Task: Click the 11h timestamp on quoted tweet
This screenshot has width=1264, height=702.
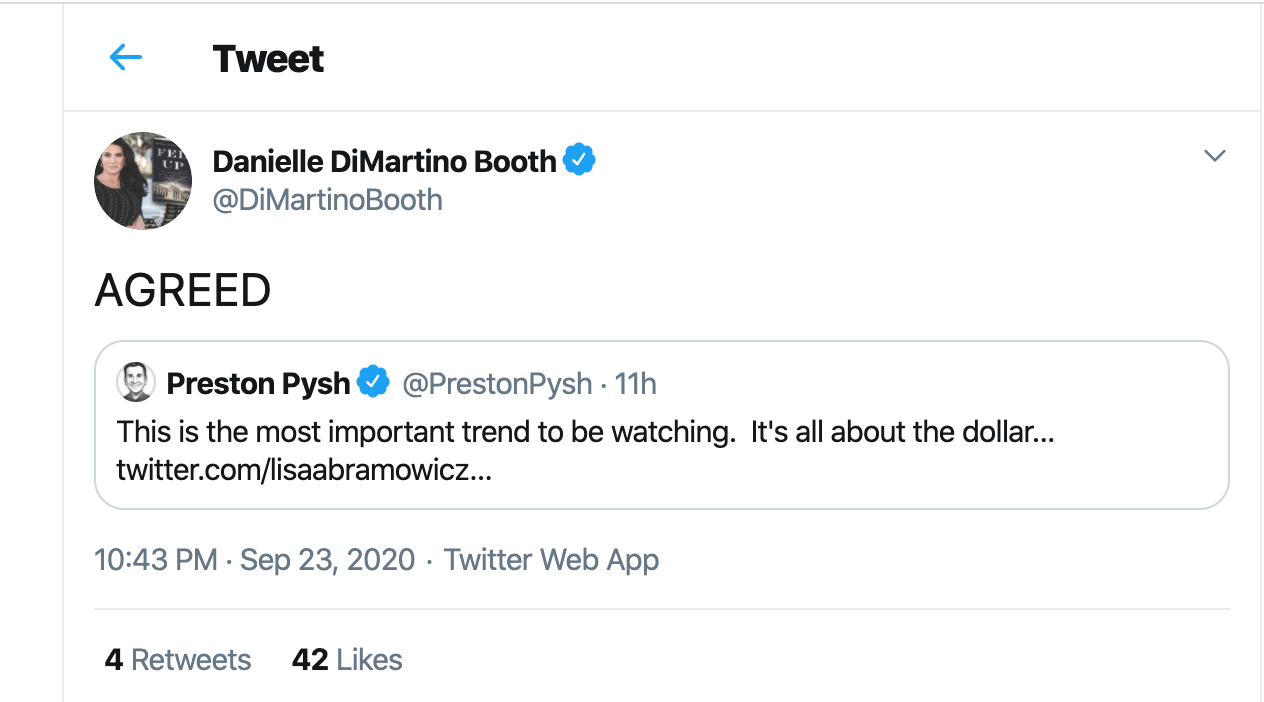Action: (x=635, y=383)
